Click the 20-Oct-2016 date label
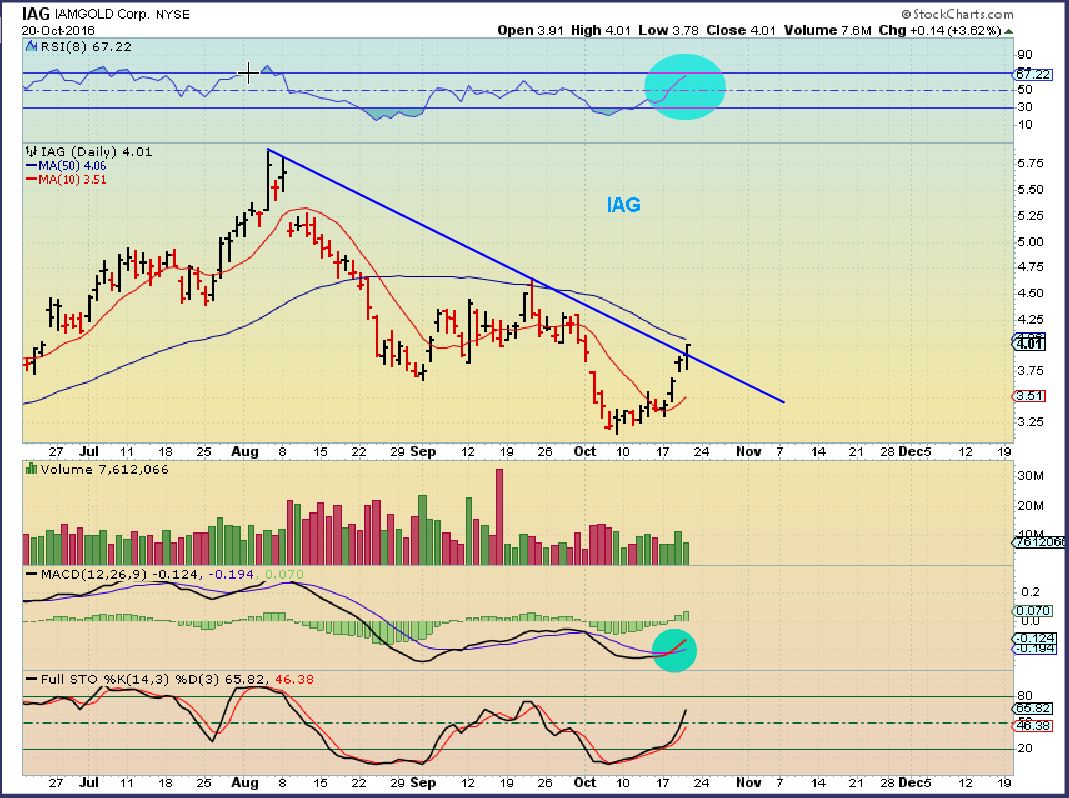Screen dimensions: 1069x798 tap(58, 31)
